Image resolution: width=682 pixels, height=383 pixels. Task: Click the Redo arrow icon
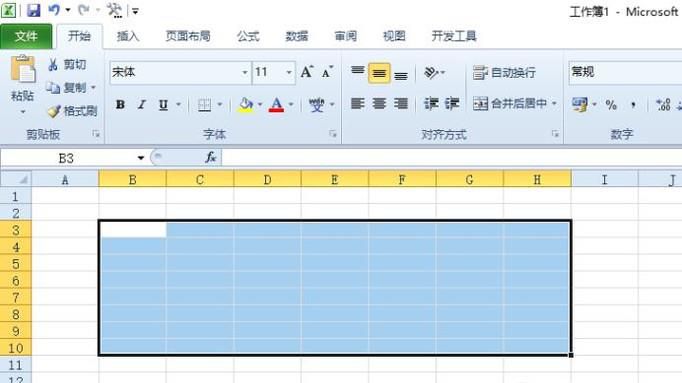(84, 10)
